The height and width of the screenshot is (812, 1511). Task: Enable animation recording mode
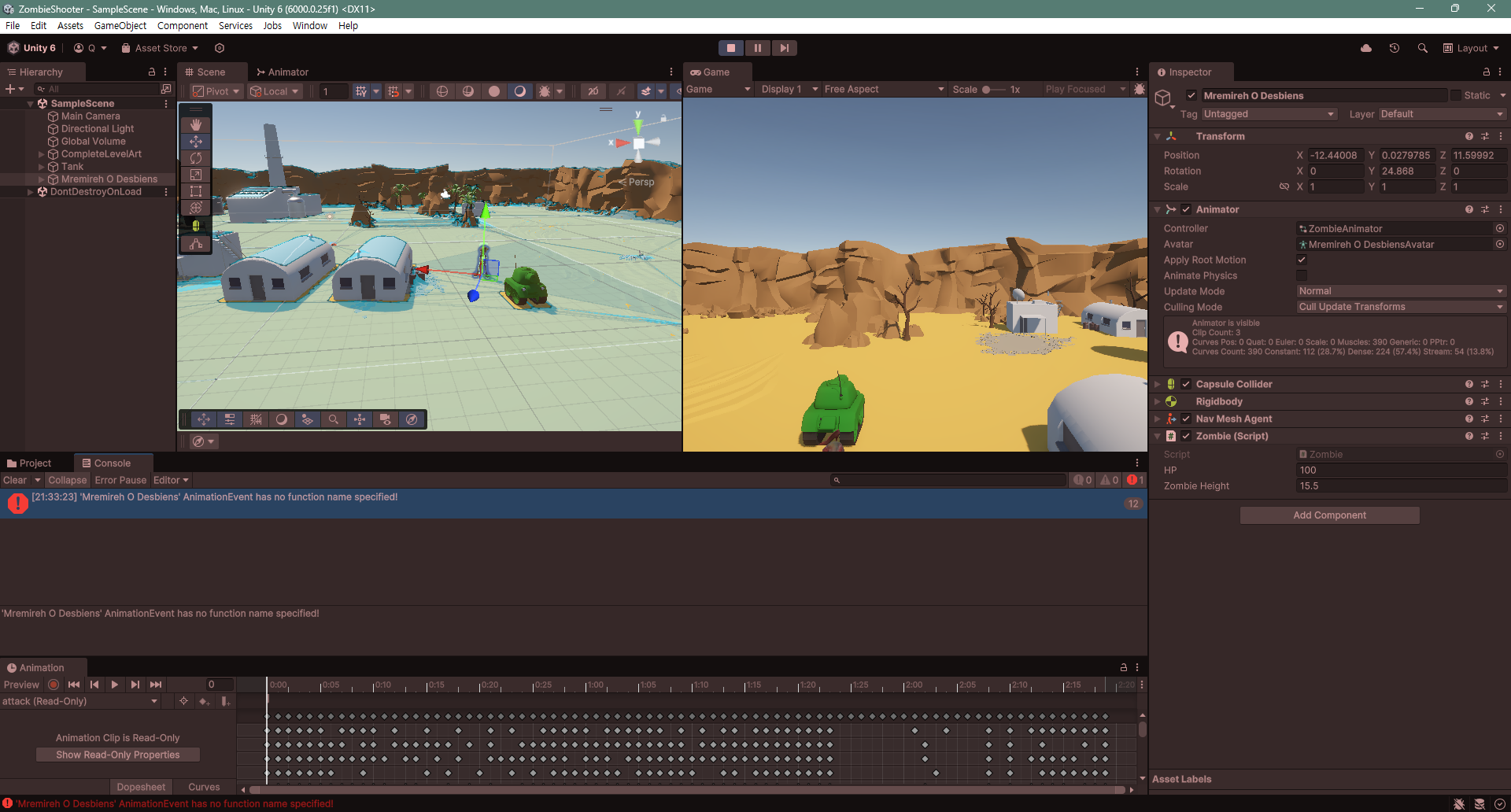pos(54,685)
